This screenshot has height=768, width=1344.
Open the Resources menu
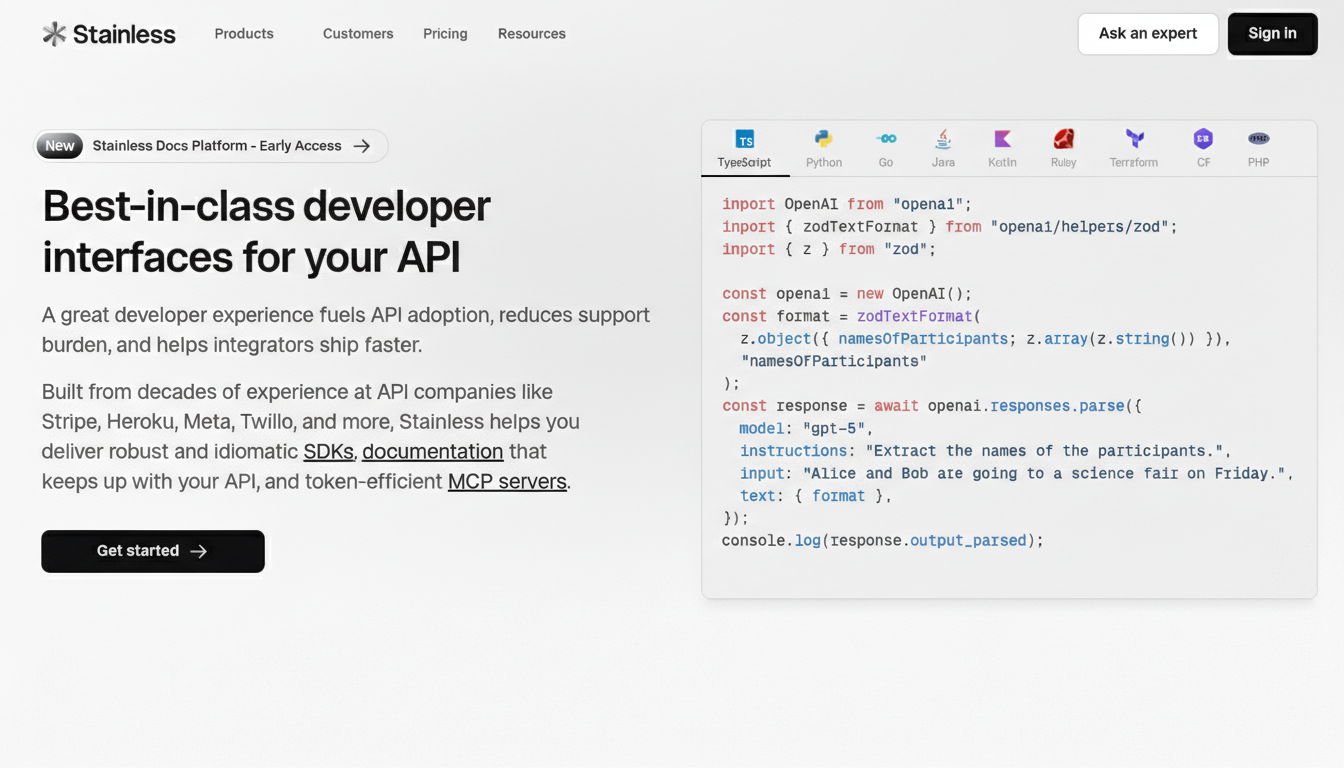(532, 34)
